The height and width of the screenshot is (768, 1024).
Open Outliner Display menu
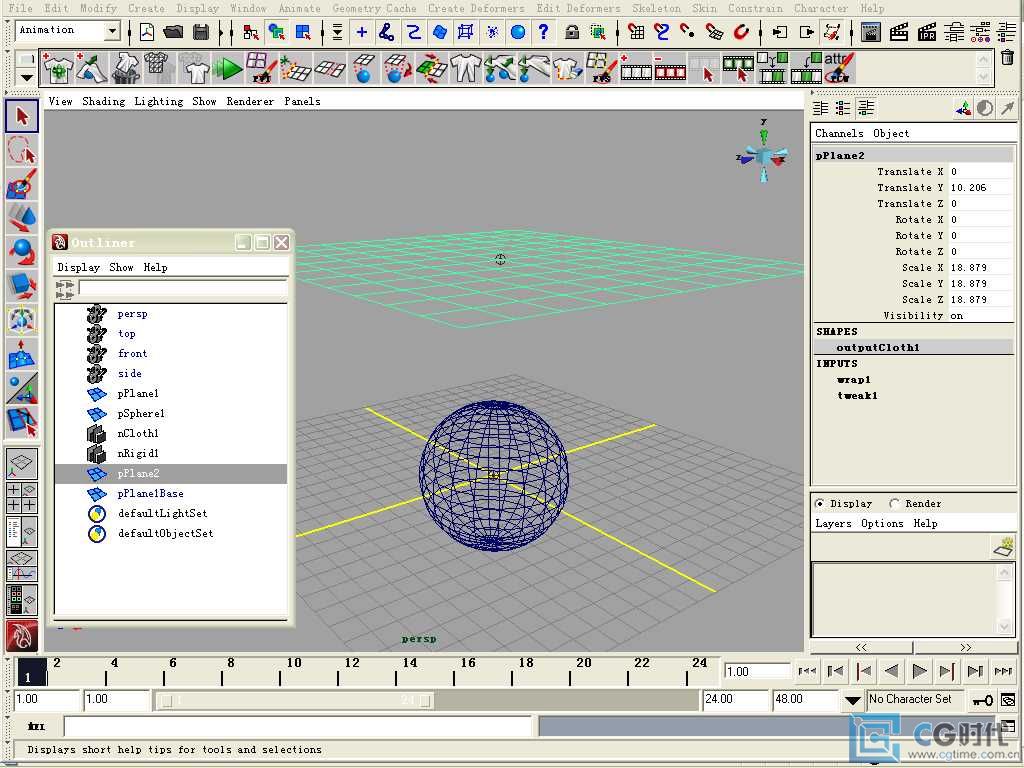click(78, 267)
